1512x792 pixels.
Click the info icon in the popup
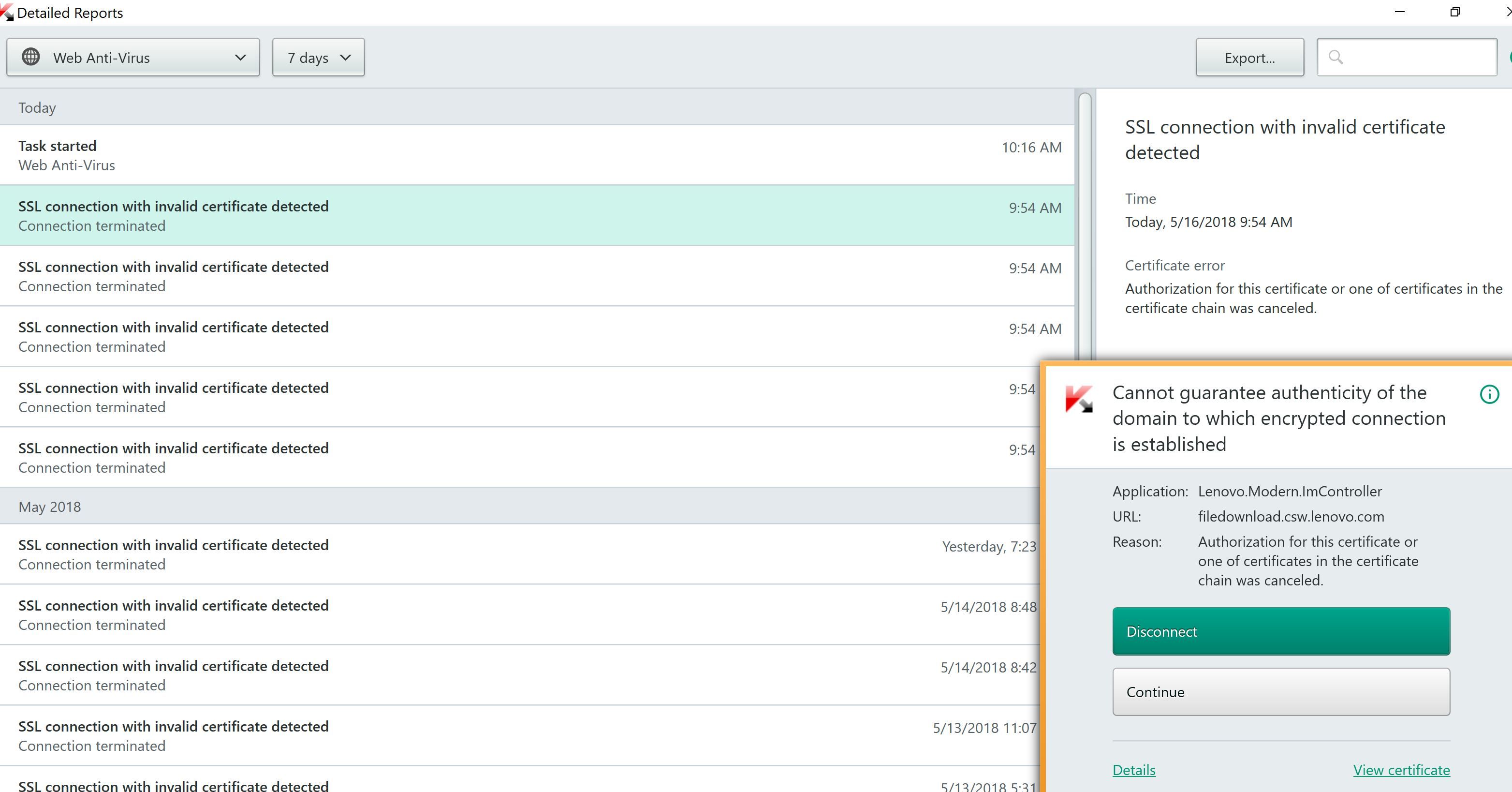(x=1489, y=394)
